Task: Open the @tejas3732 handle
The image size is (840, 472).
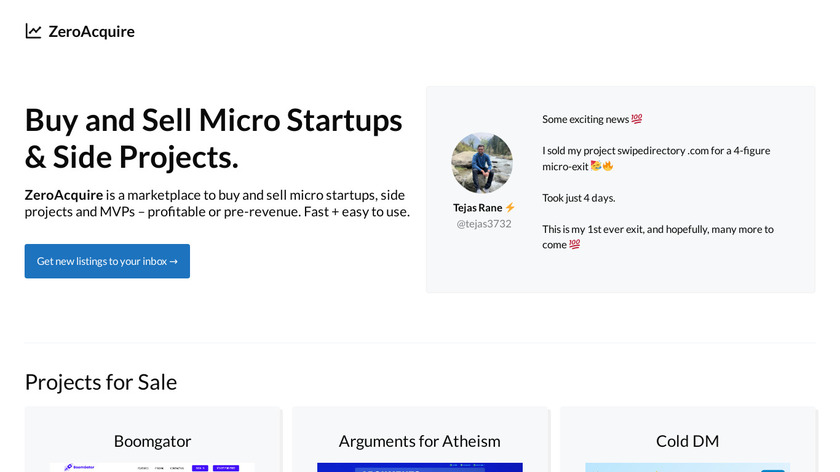Action: point(483,223)
